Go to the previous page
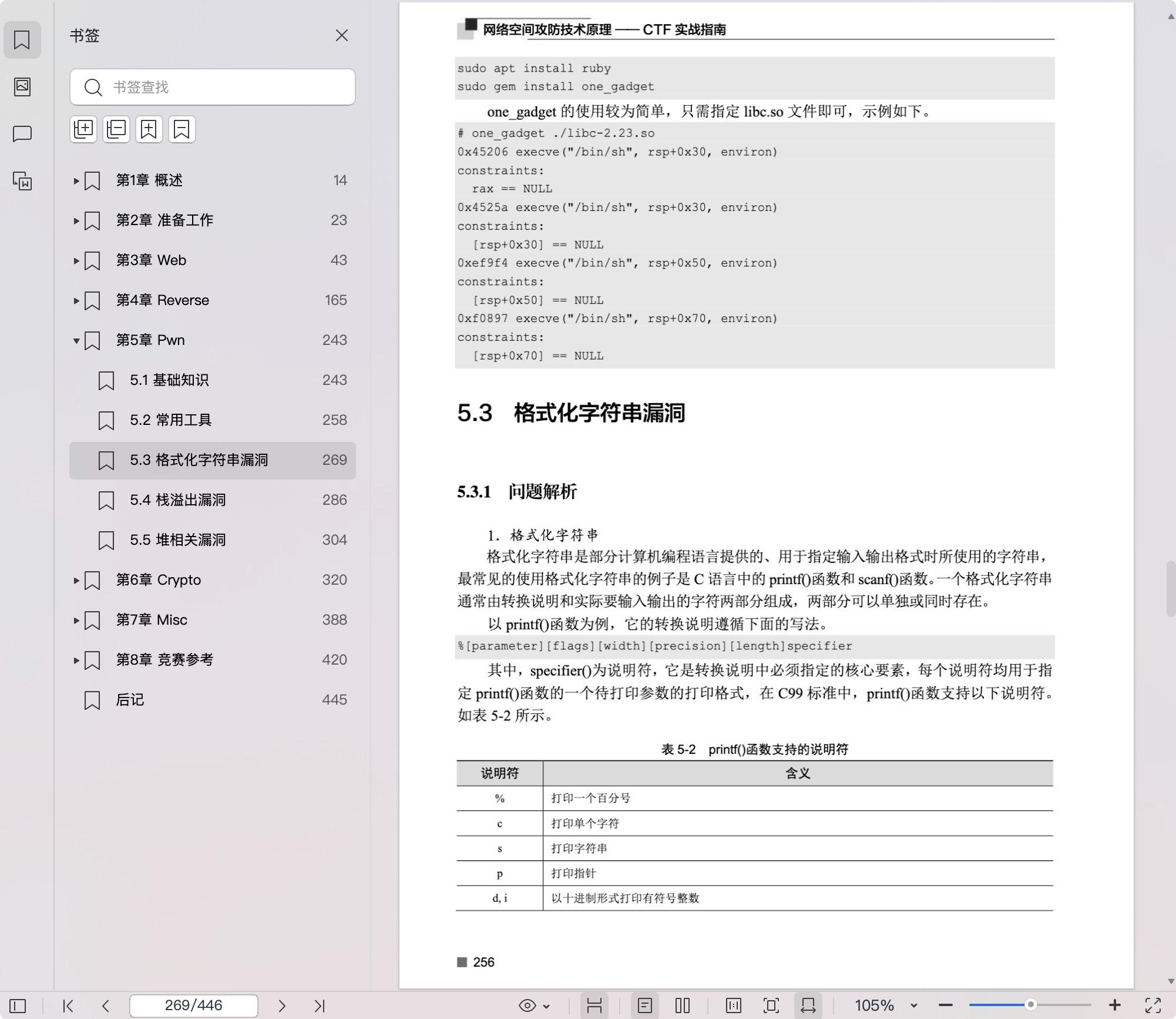Screen dimensions: 1176x1019 106,1006
